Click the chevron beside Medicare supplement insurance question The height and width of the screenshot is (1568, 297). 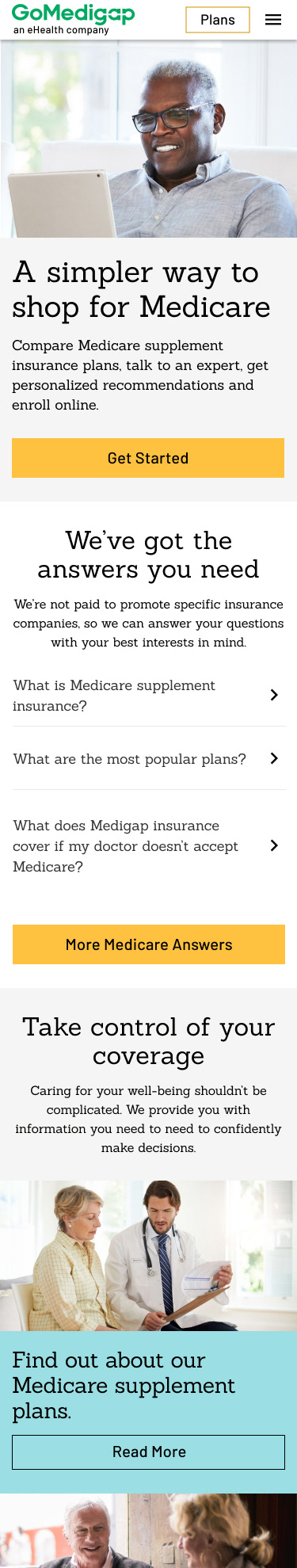(274, 695)
